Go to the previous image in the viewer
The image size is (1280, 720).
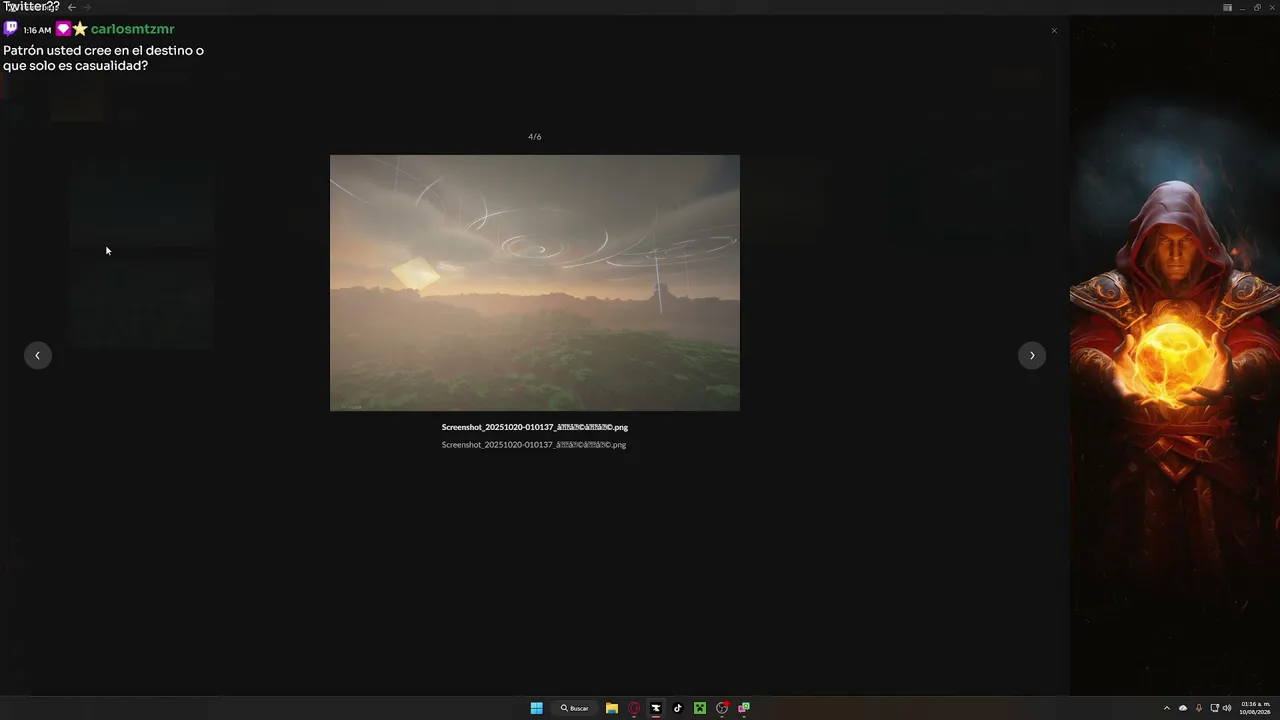click(x=38, y=355)
